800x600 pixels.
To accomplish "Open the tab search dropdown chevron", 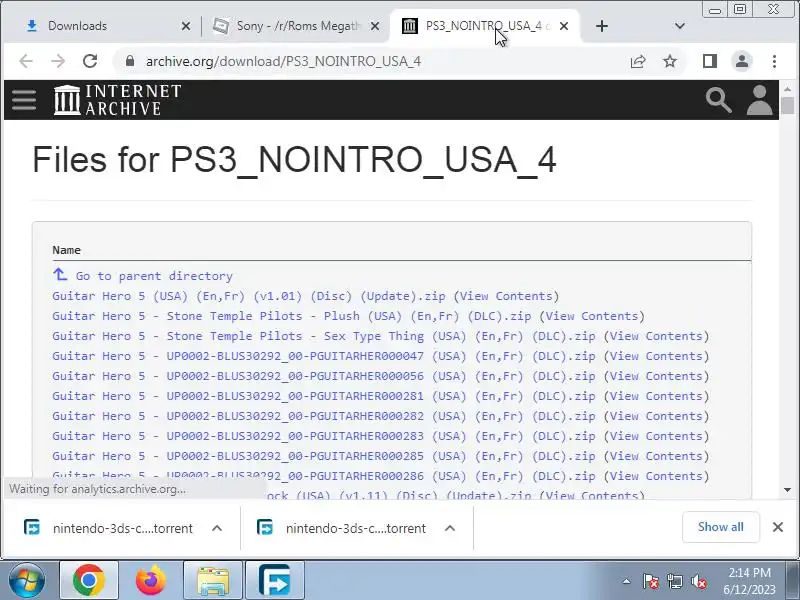I will (x=680, y=26).
